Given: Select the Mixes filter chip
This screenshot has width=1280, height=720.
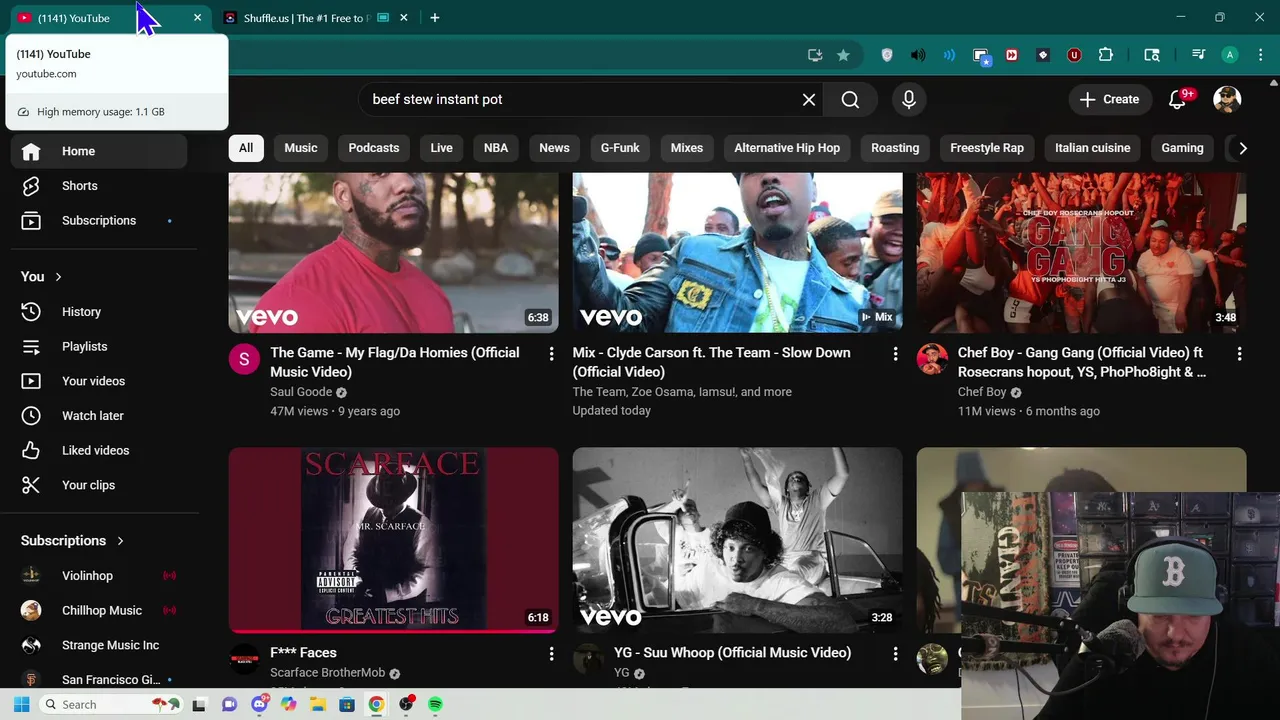Looking at the screenshot, I should [x=687, y=148].
